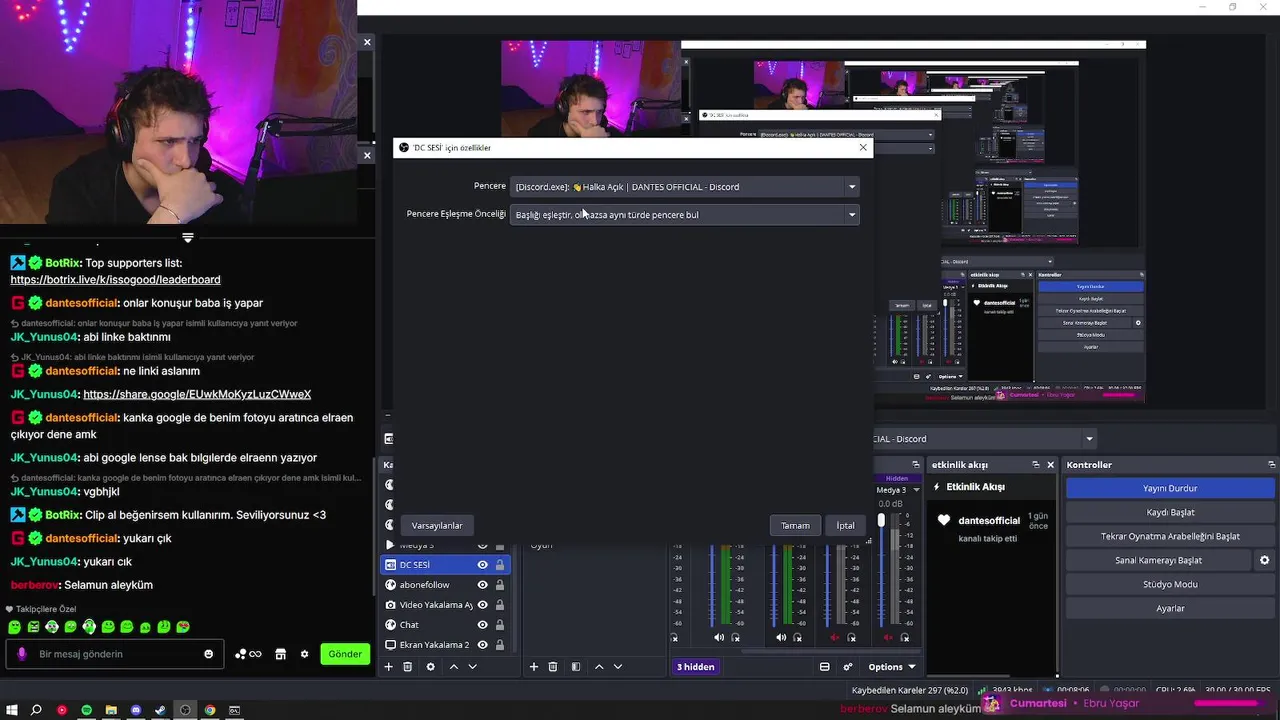Open the chat shop icon
1280x720 pixels.
click(280, 654)
